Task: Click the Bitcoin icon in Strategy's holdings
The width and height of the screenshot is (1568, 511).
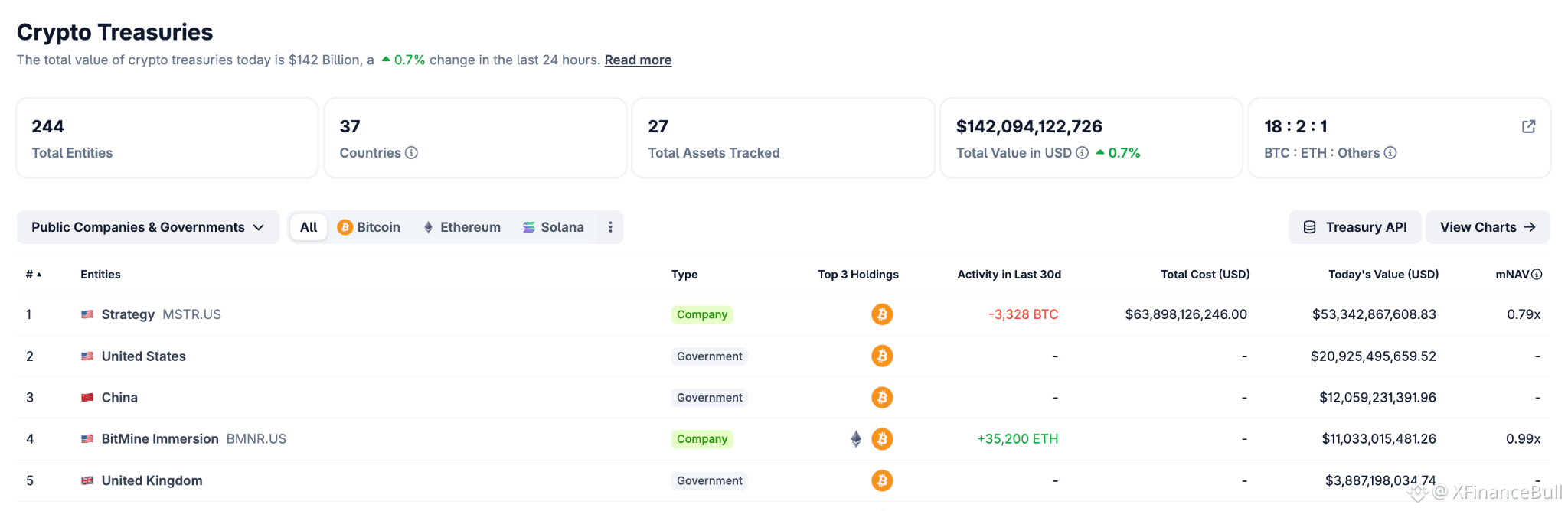Action: coord(882,314)
